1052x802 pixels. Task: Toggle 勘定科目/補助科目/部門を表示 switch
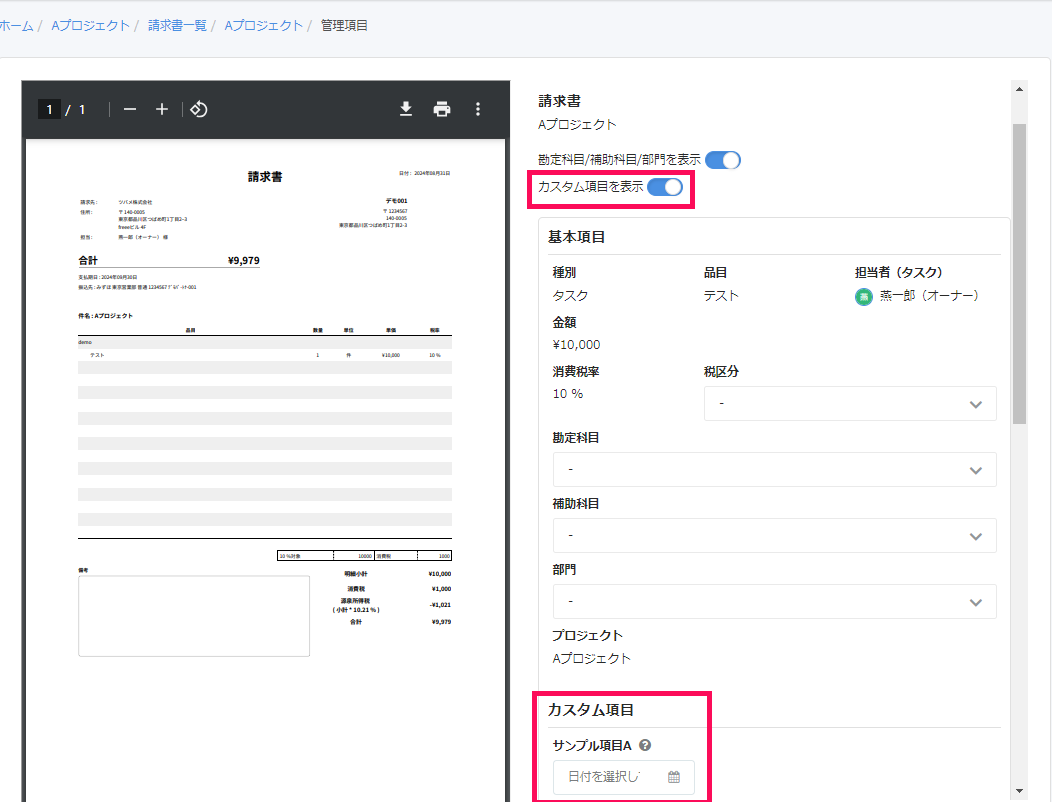pyautogui.click(x=723, y=160)
